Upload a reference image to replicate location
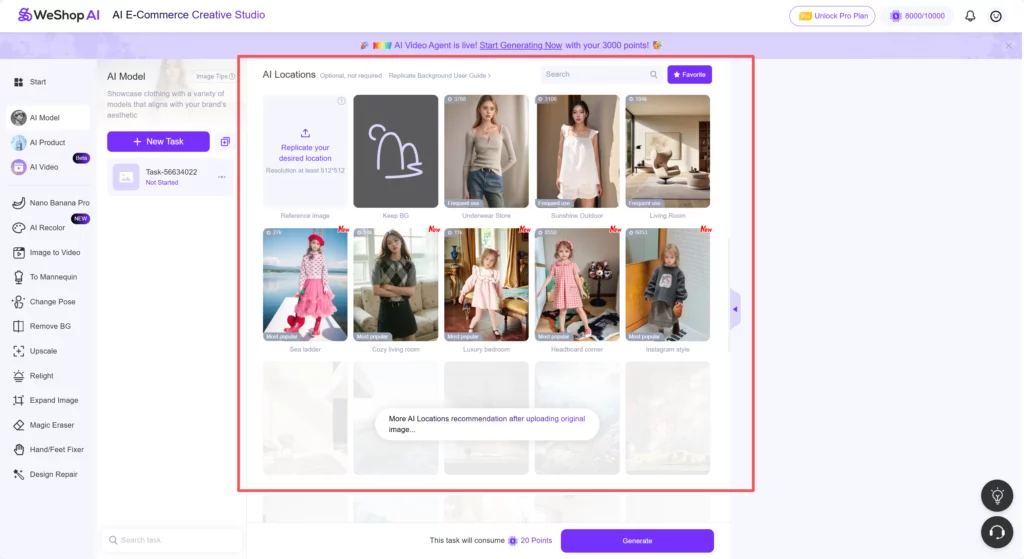The width and height of the screenshot is (1024, 559). coord(305,151)
